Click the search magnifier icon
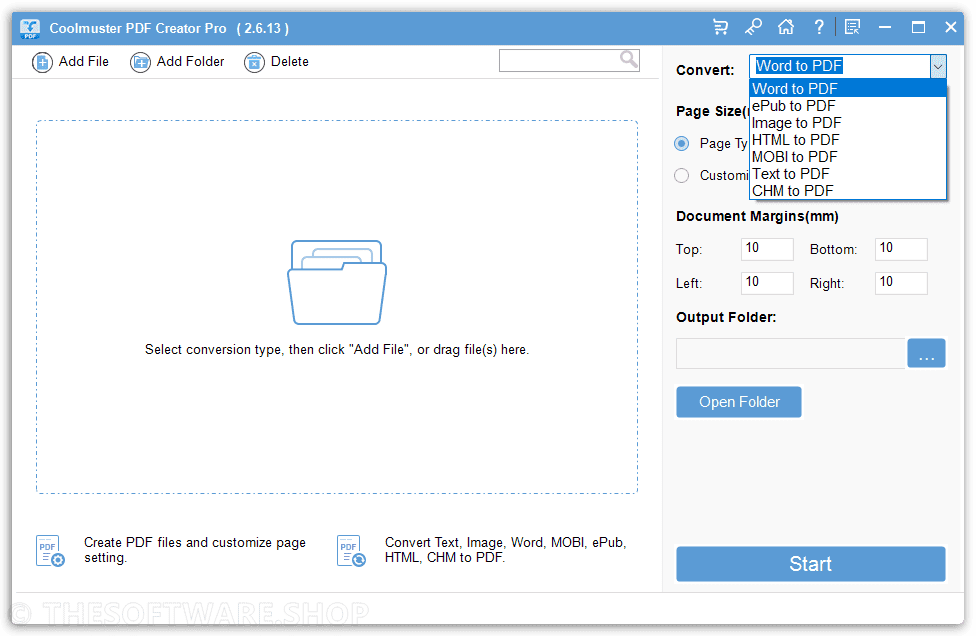 click(x=629, y=59)
